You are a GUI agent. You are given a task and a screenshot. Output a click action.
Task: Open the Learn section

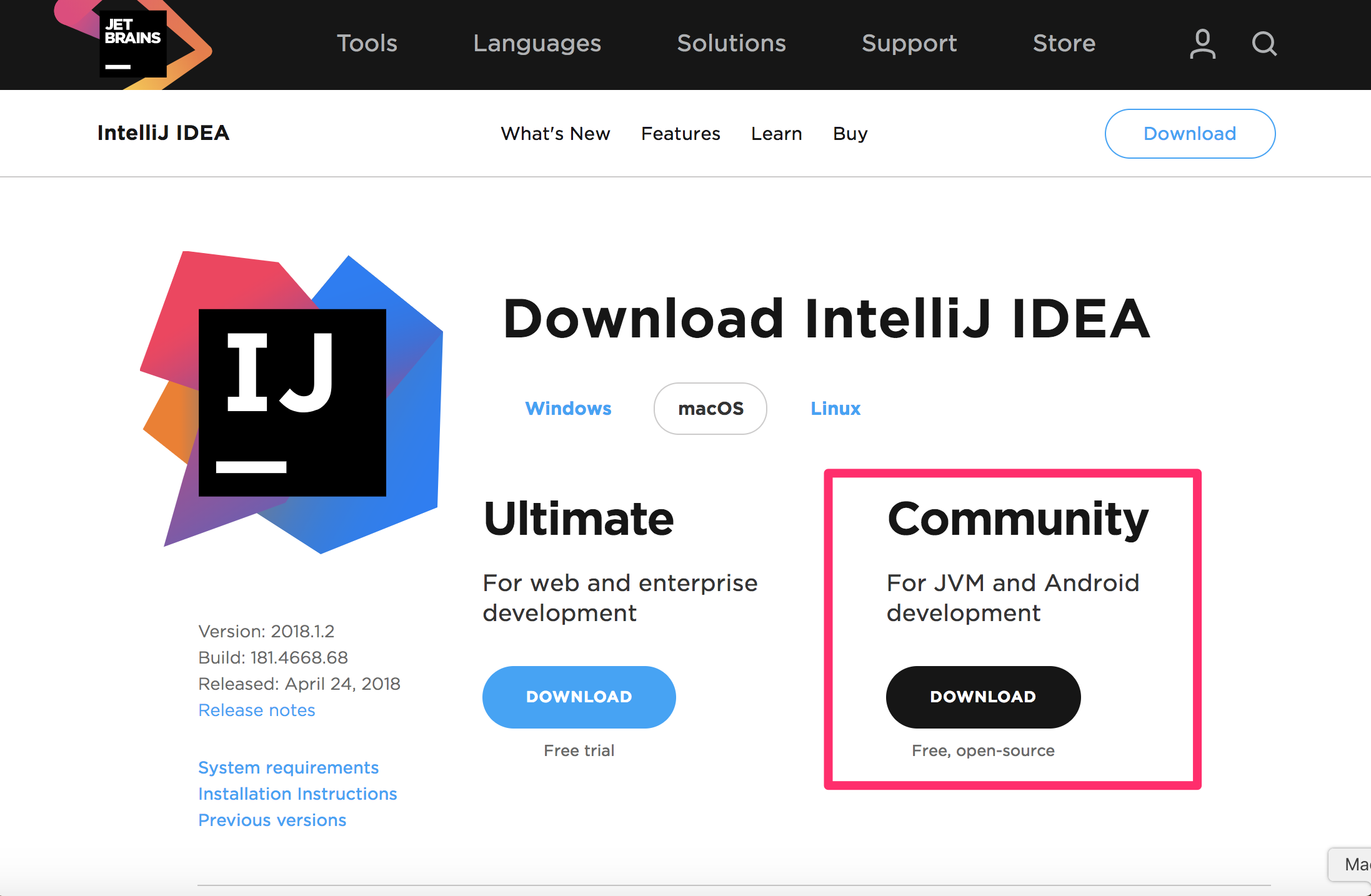[x=777, y=133]
